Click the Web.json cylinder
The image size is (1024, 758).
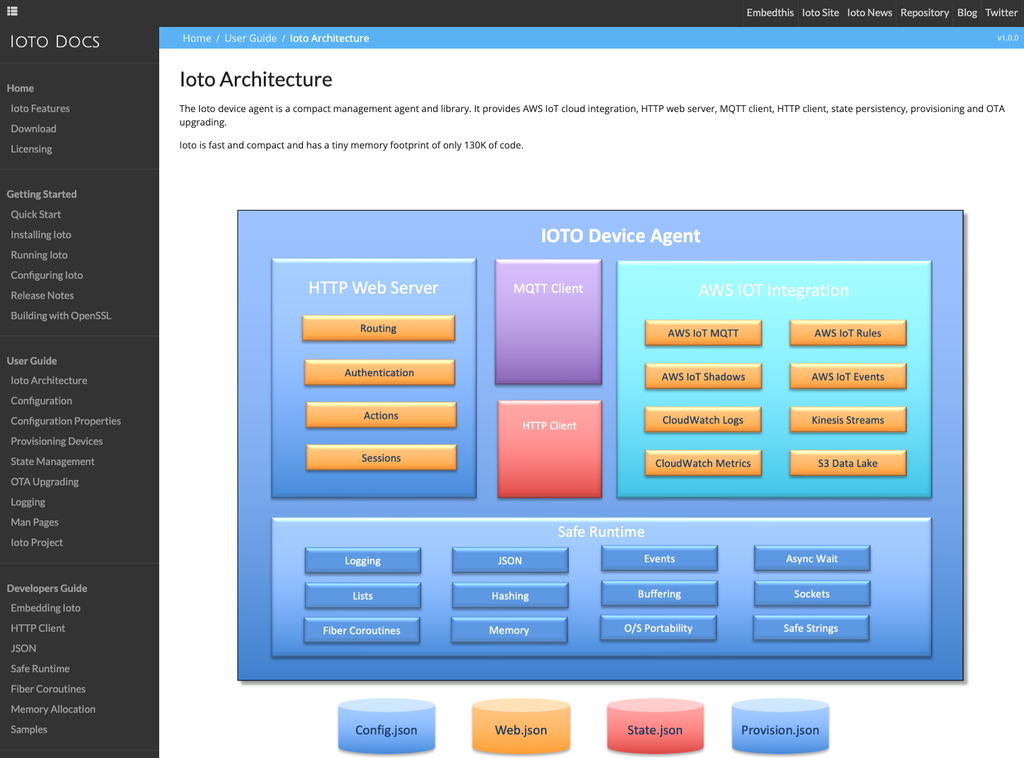click(521, 726)
